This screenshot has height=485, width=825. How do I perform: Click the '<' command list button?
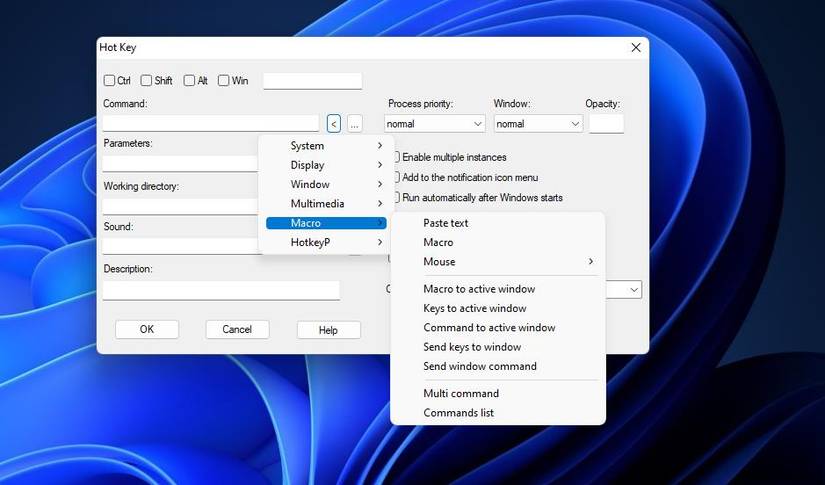pos(334,124)
